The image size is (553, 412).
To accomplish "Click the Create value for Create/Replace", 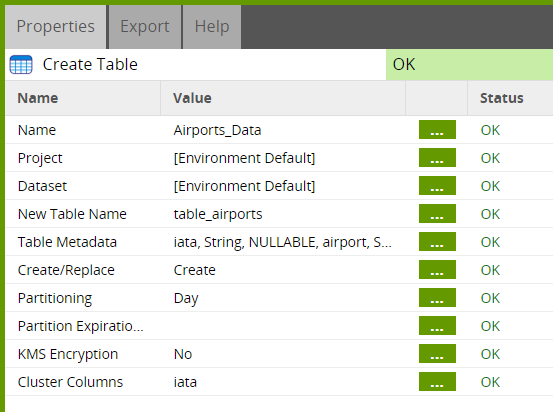I will coord(194,270).
